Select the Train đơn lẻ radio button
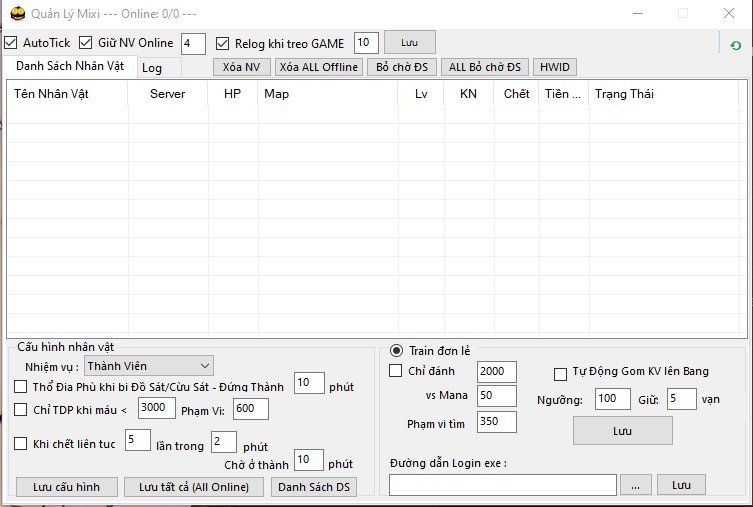This screenshot has width=753, height=507. tap(396, 350)
